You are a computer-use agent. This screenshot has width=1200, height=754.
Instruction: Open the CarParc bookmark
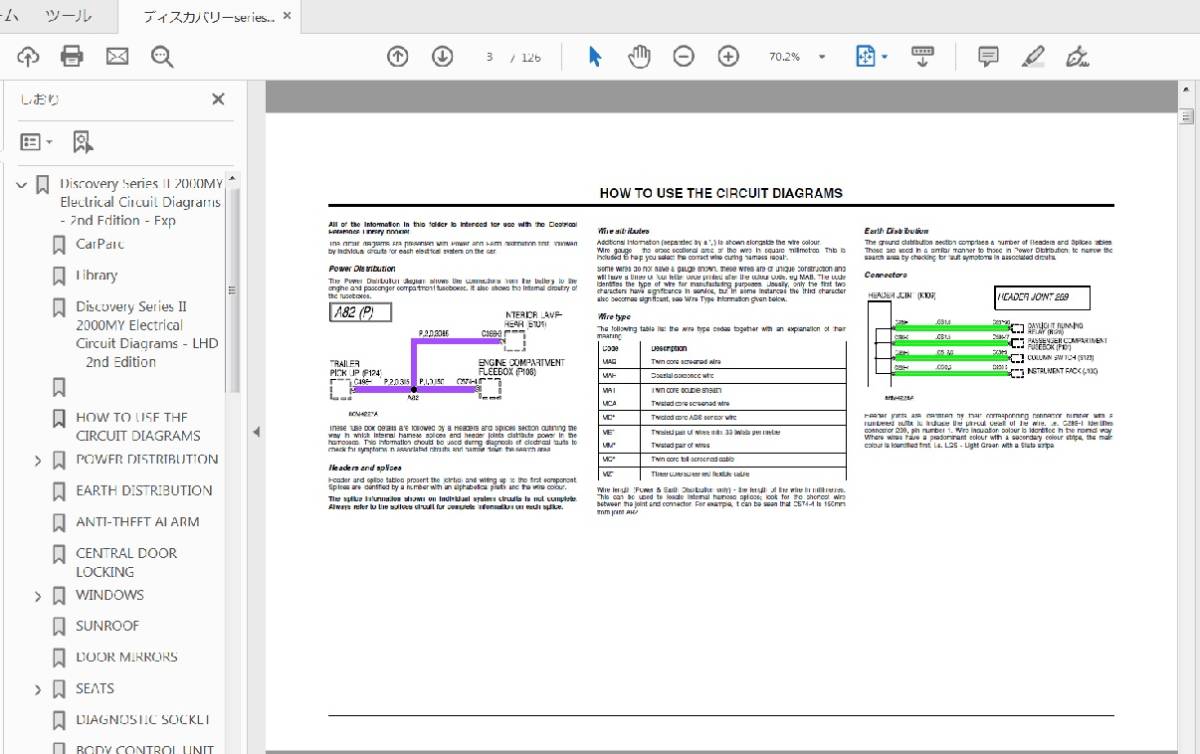point(100,244)
